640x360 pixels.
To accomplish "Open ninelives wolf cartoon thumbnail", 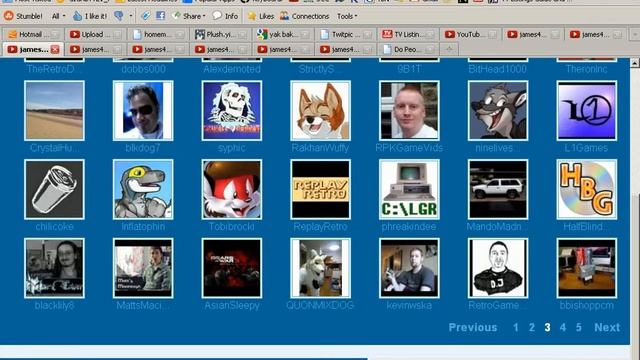I will tap(498, 111).
